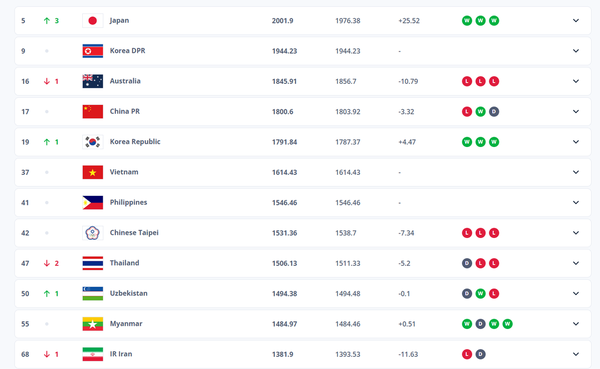Open the Korea Republic team link
The image size is (600, 369).
point(135,142)
